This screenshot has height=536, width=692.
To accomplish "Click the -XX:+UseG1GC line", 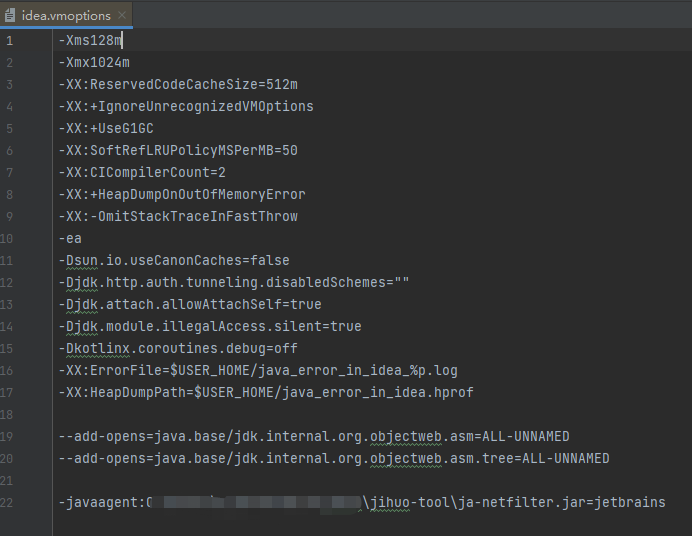I will click(x=106, y=128).
